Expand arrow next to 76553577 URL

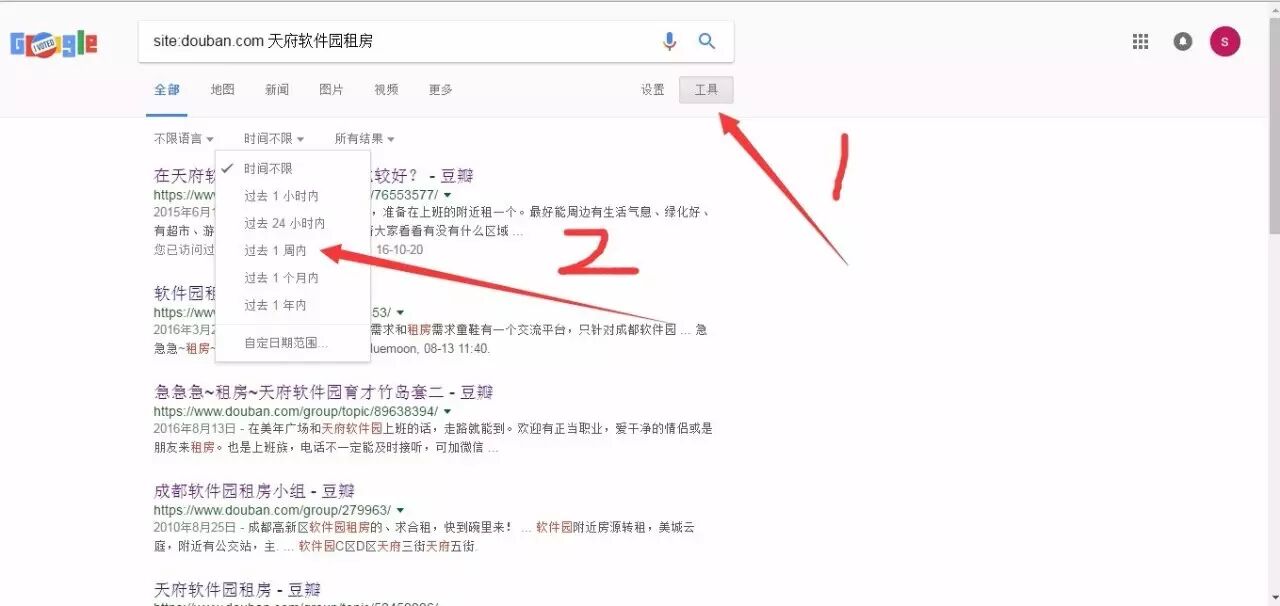(447, 195)
